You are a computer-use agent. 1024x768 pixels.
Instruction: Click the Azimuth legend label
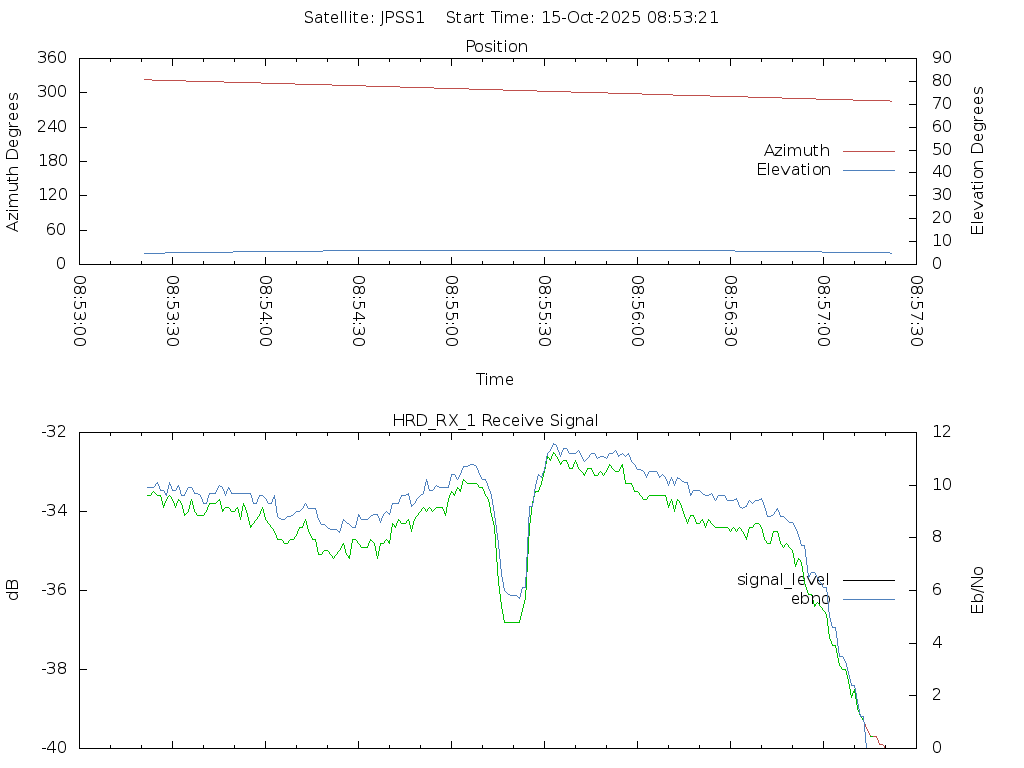pos(796,151)
